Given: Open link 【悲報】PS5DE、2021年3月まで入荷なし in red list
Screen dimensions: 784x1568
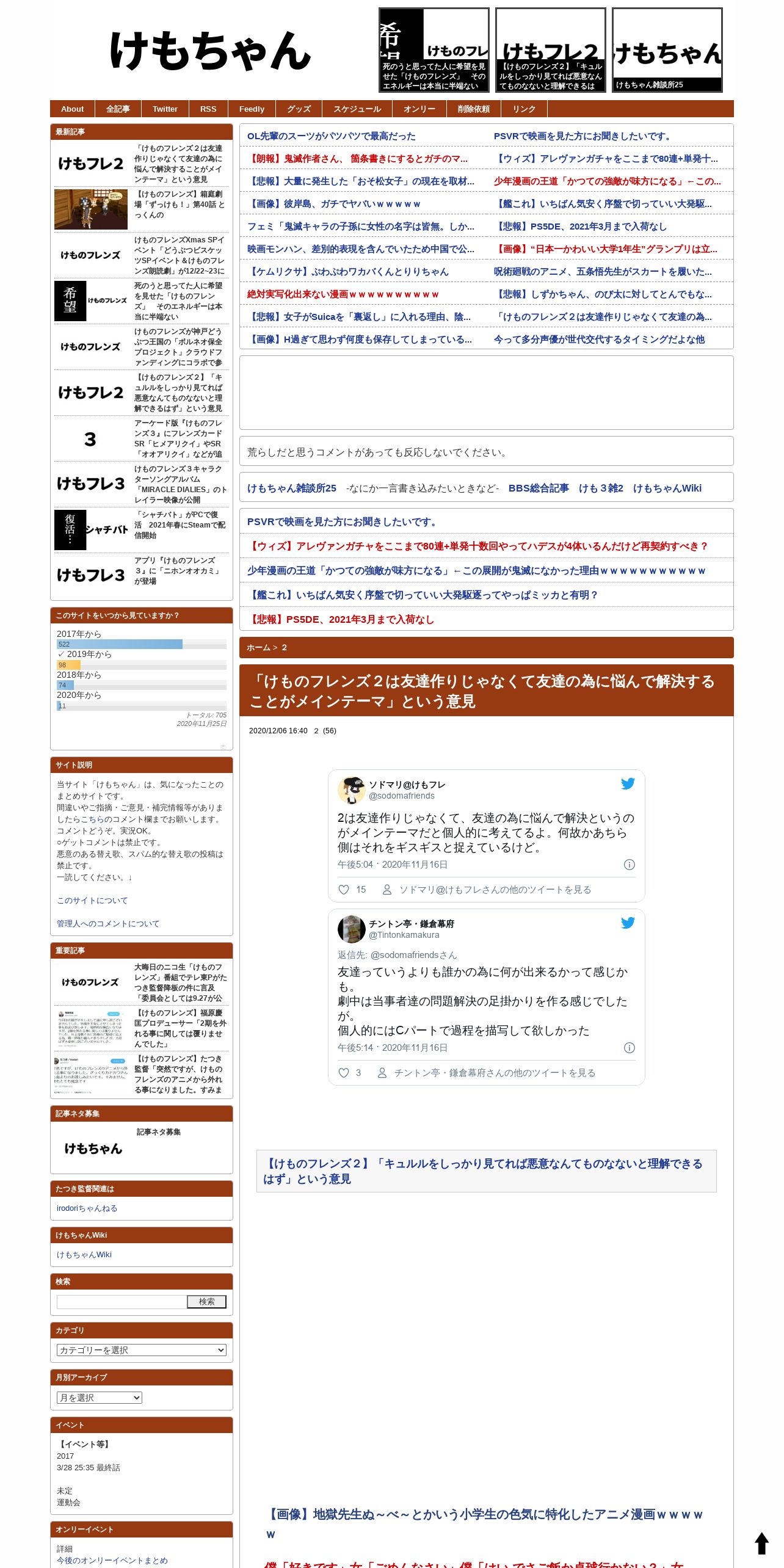Looking at the screenshot, I should 341,619.
